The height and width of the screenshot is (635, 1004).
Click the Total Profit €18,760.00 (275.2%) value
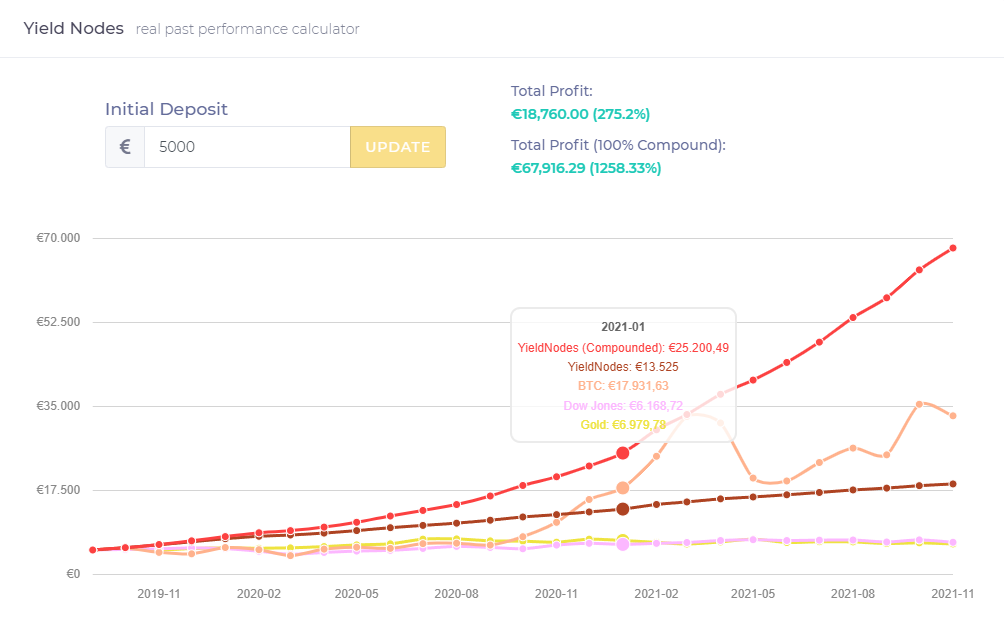[x=580, y=114]
